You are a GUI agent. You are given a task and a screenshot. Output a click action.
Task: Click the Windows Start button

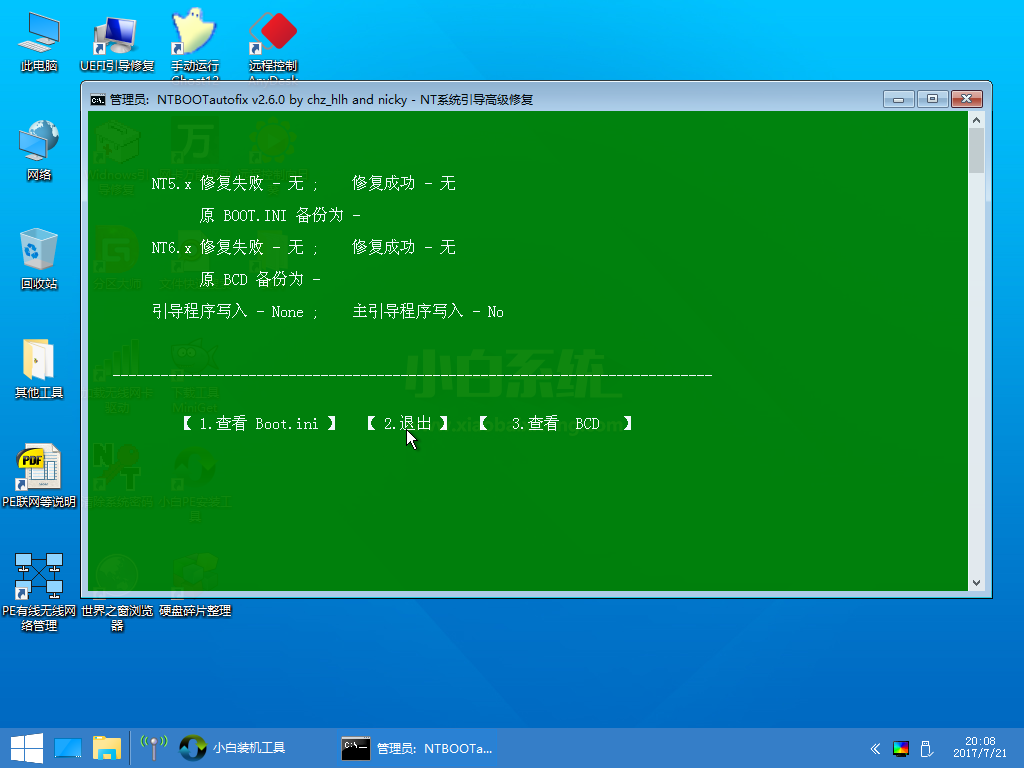(25, 747)
